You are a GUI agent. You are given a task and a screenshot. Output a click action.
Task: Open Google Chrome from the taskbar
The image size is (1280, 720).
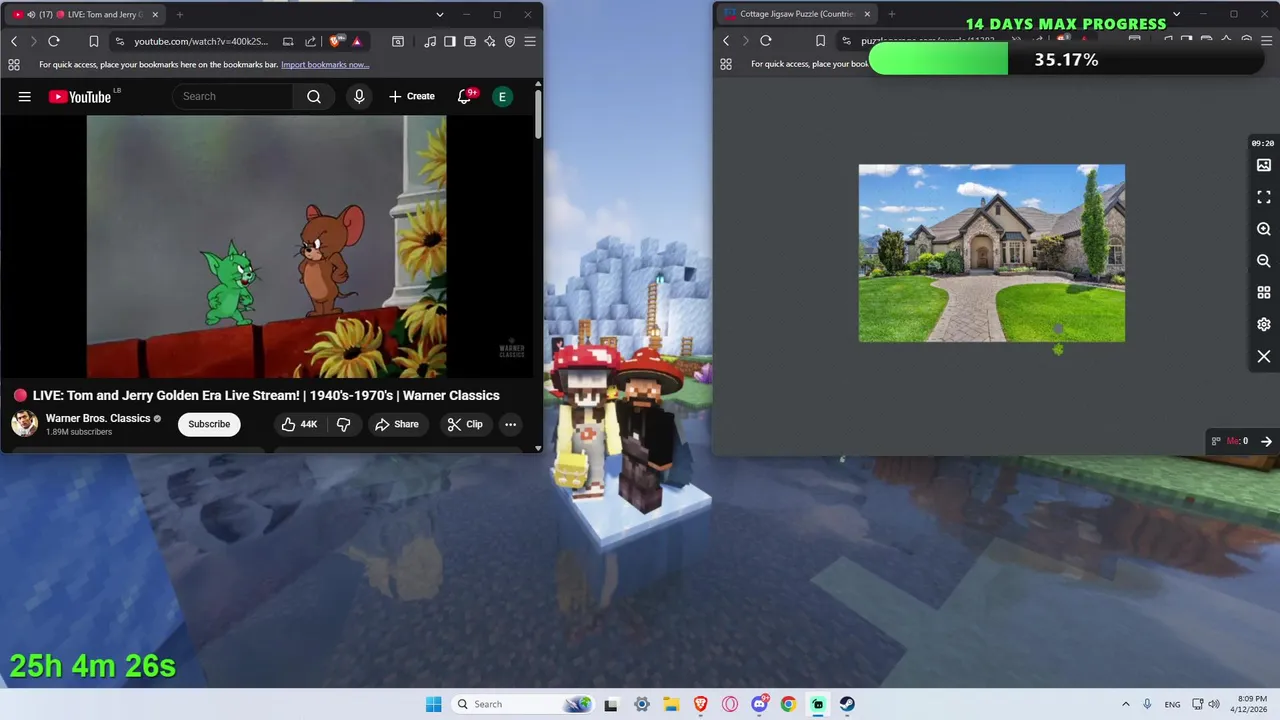788,704
